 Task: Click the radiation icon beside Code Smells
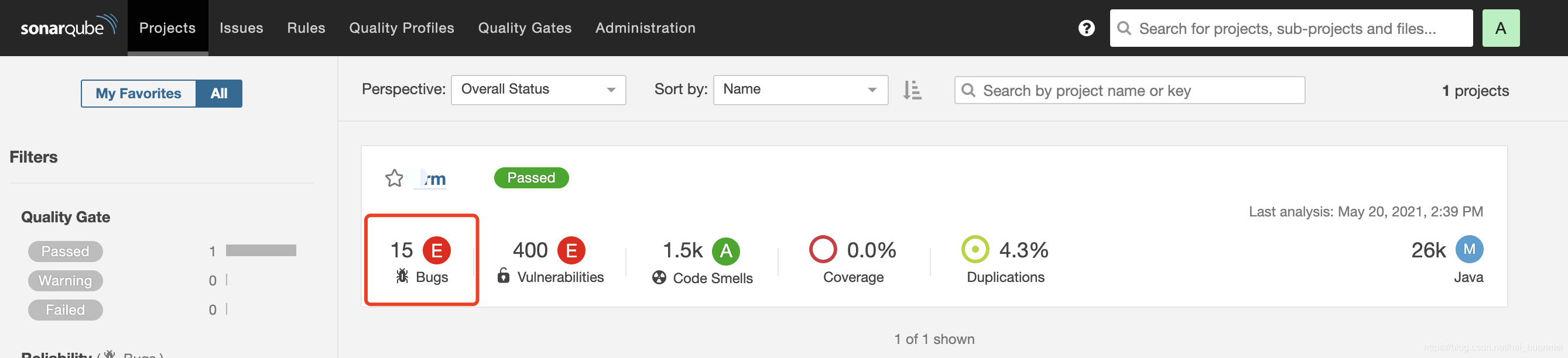659,277
